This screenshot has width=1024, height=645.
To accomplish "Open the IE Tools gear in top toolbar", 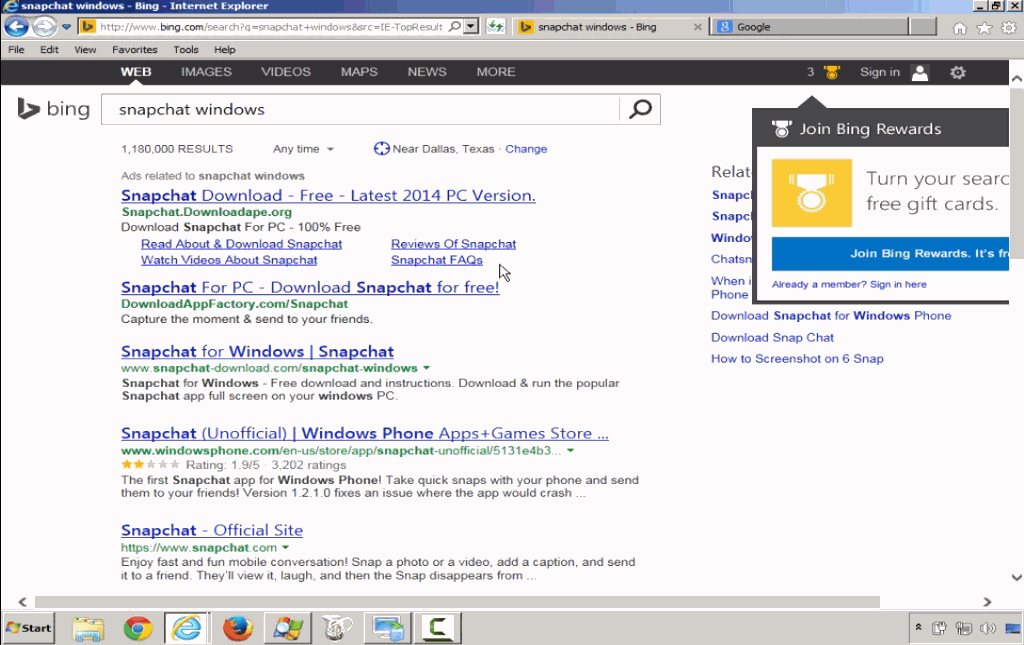I will click(x=1009, y=27).
